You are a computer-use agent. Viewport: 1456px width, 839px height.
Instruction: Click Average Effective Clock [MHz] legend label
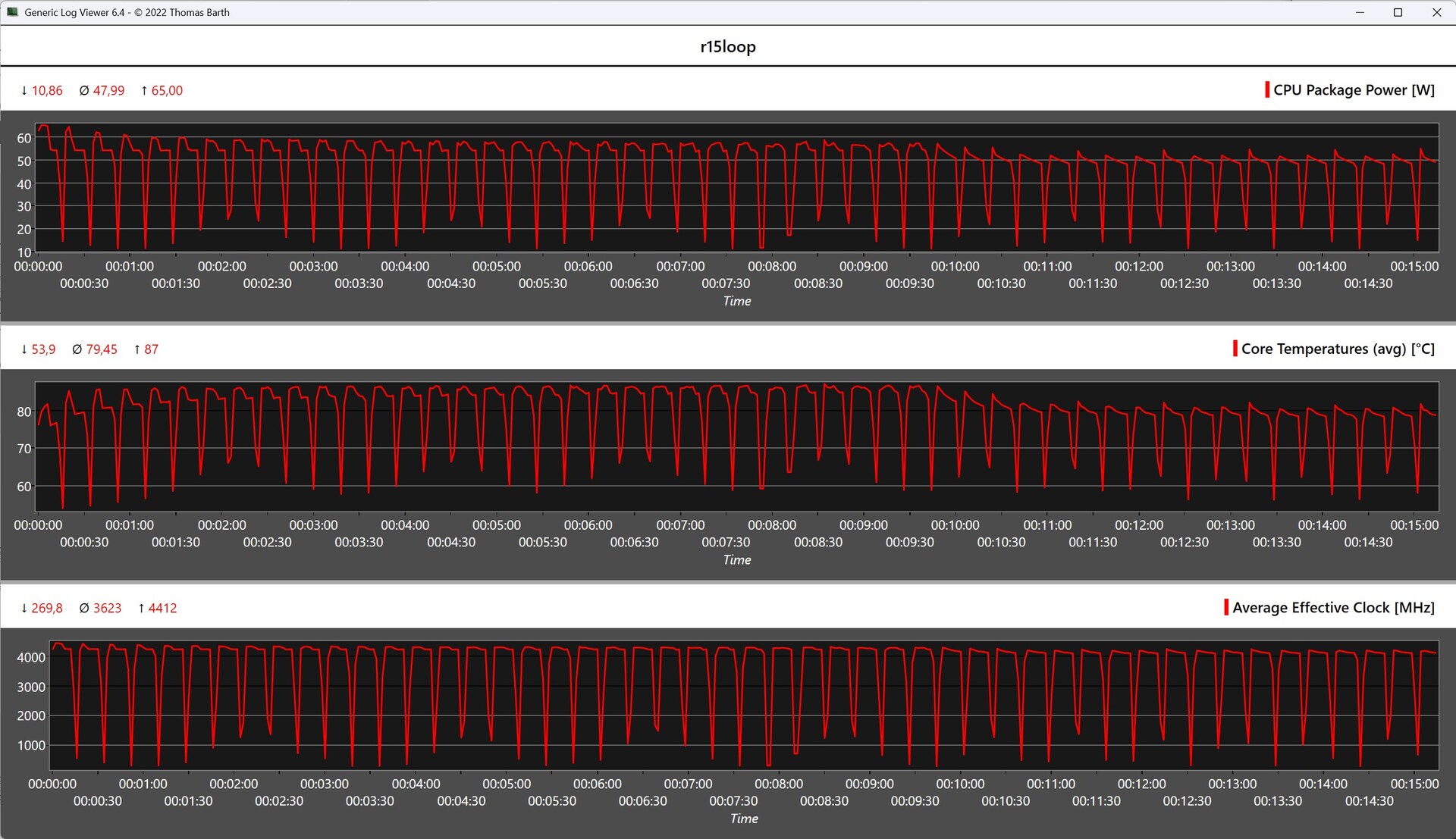coord(1333,608)
